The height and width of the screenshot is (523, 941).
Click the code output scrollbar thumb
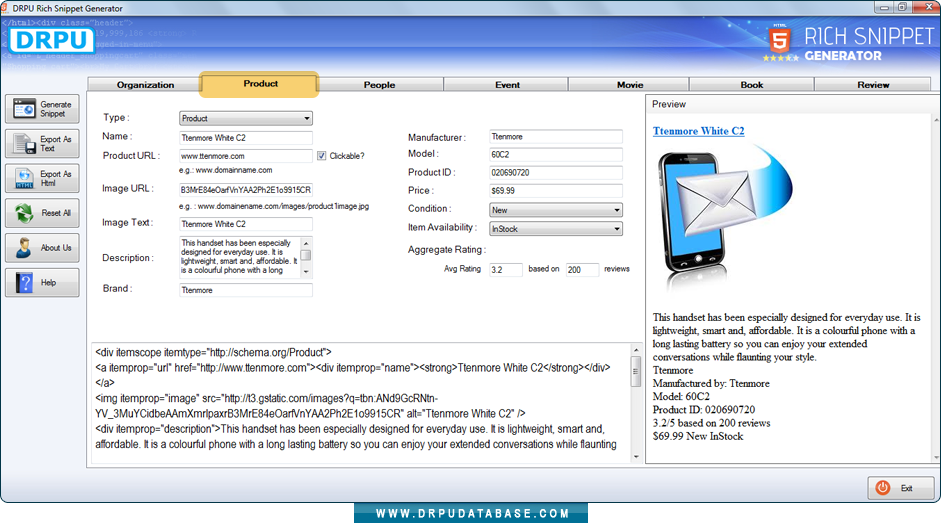coord(636,371)
